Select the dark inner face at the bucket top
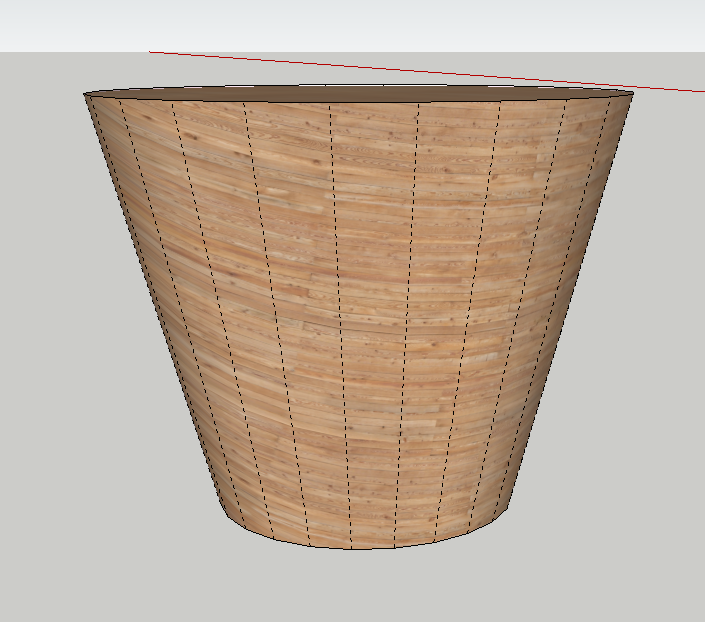This screenshot has width=705, height=622. coord(360,94)
